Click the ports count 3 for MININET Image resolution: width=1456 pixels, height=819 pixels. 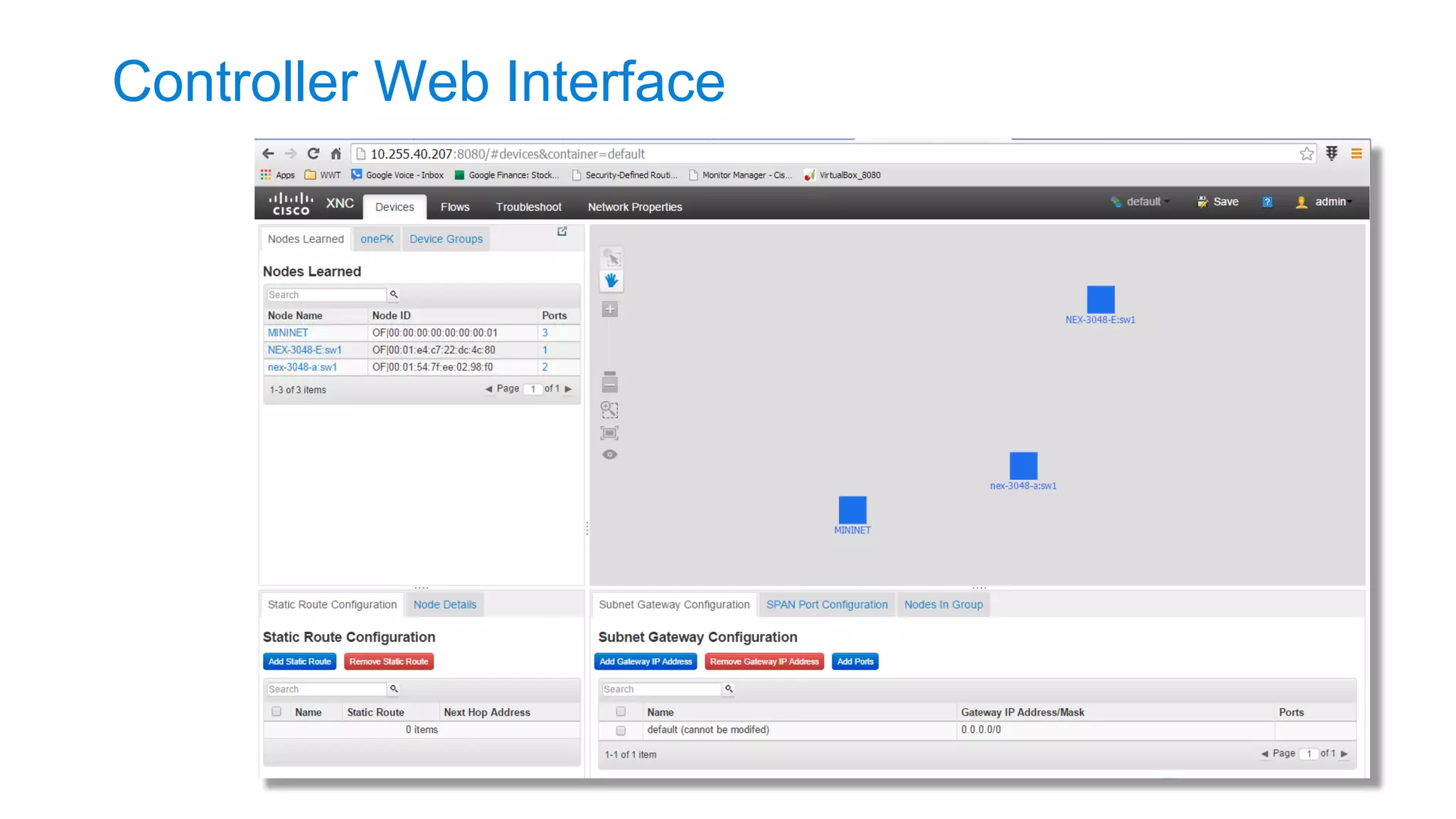coord(545,333)
